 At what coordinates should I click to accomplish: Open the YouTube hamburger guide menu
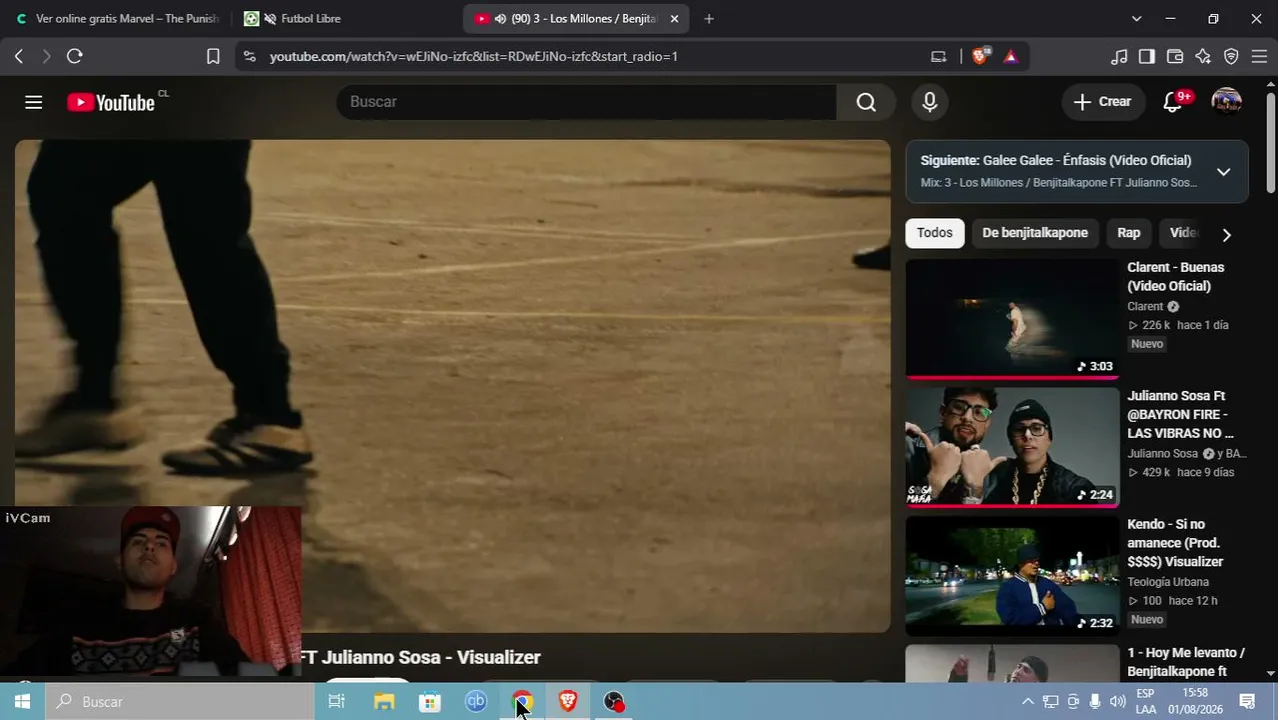click(34, 102)
